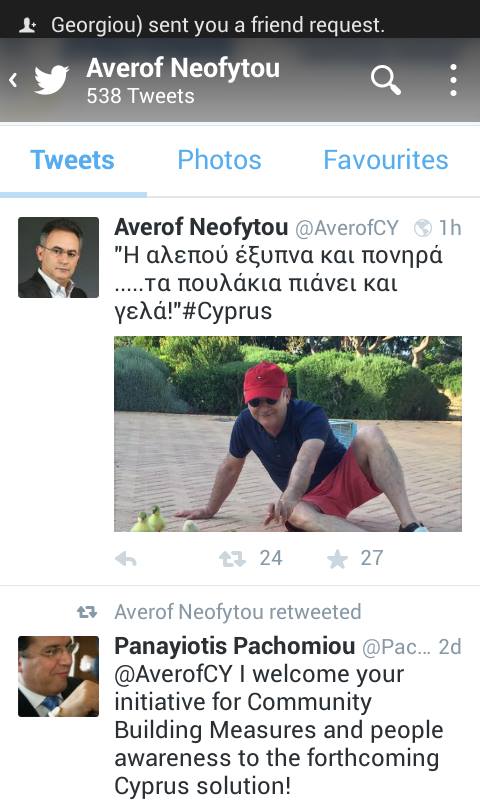This screenshot has width=480, height=800.
Task: Tap the Twitter bird logo
Action: tap(51, 80)
